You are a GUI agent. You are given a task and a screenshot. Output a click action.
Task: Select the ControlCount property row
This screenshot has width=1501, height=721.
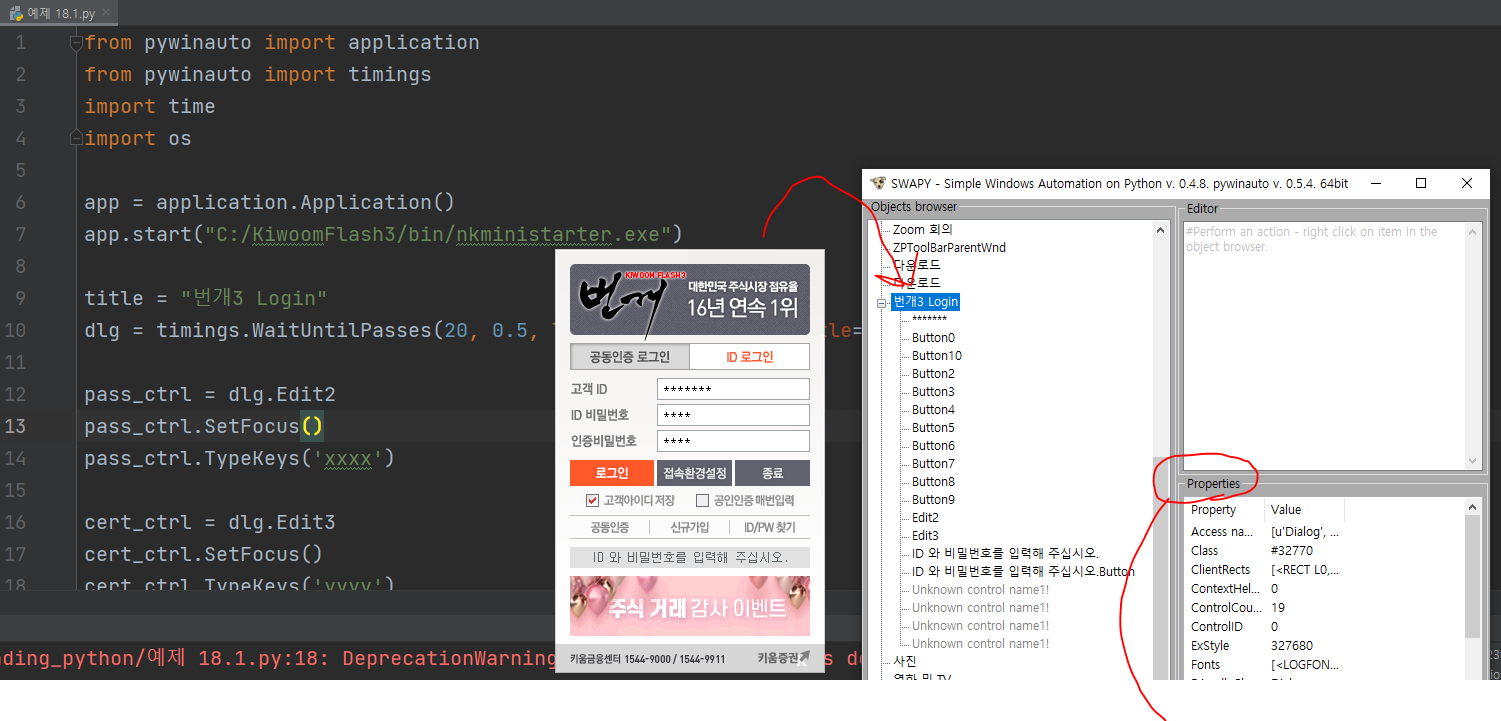point(1324,608)
